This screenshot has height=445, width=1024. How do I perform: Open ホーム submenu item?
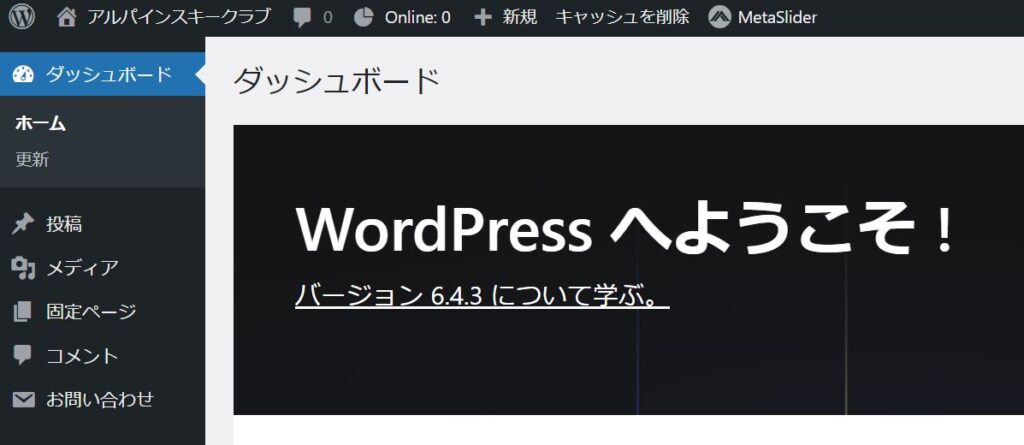pyautogui.click(x=40, y=123)
